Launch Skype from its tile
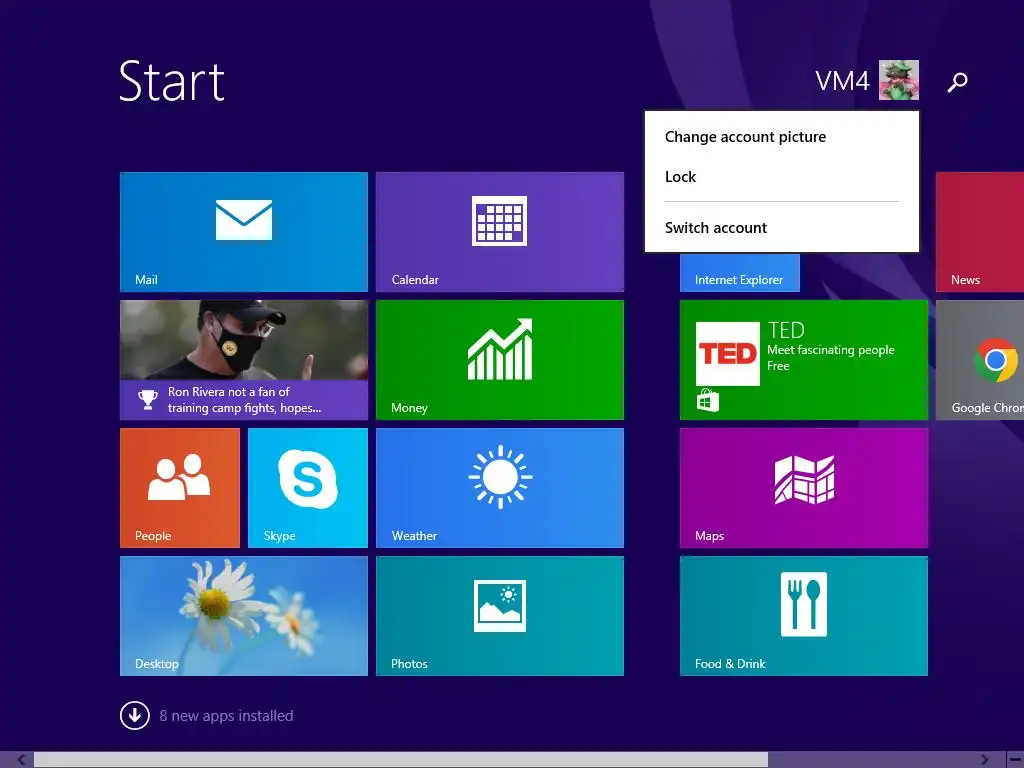This screenshot has width=1024, height=768. 308,488
